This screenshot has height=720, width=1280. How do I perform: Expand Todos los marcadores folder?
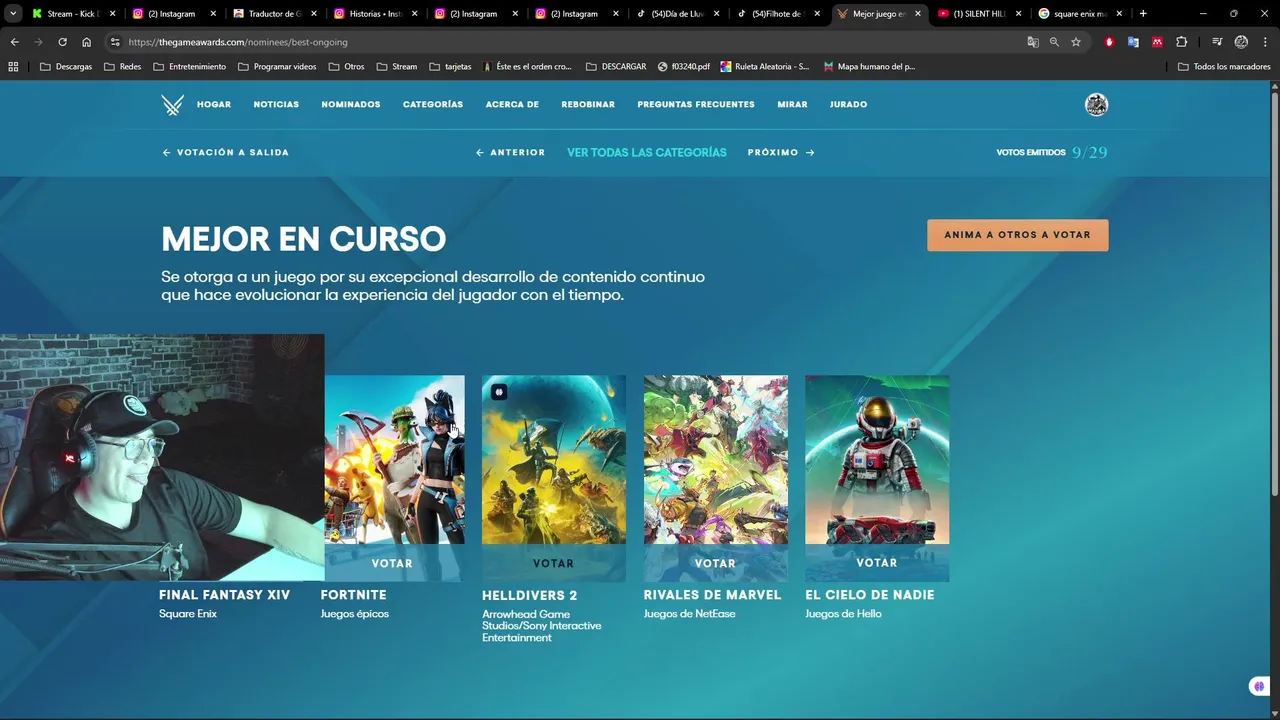coord(1224,67)
